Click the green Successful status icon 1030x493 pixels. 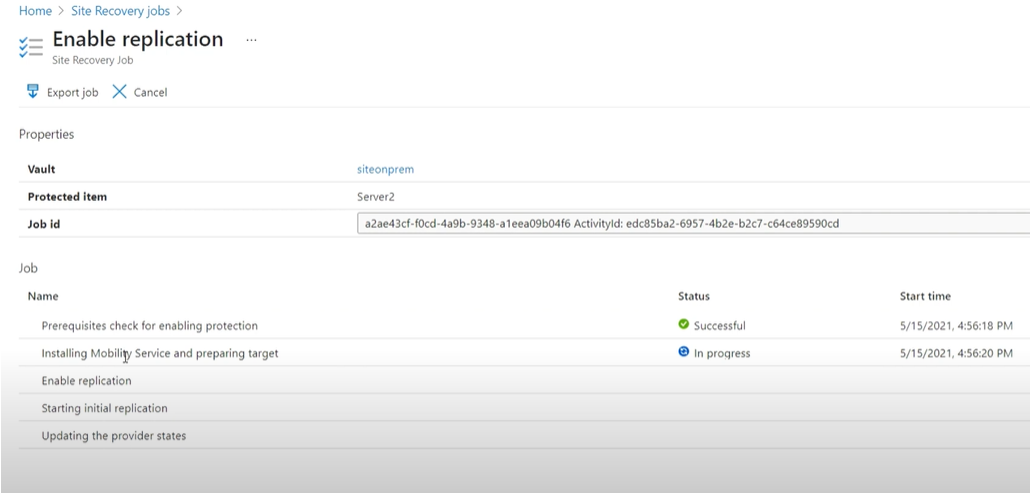pyautogui.click(x=683, y=324)
